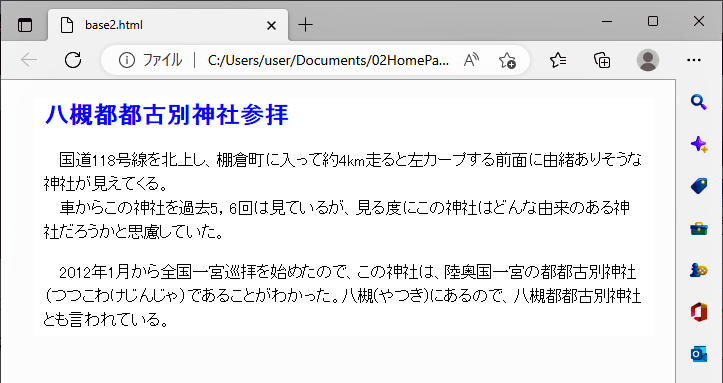723x383 pixels.
Task: Reload the page with refresh icon
Action: pos(73,60)
